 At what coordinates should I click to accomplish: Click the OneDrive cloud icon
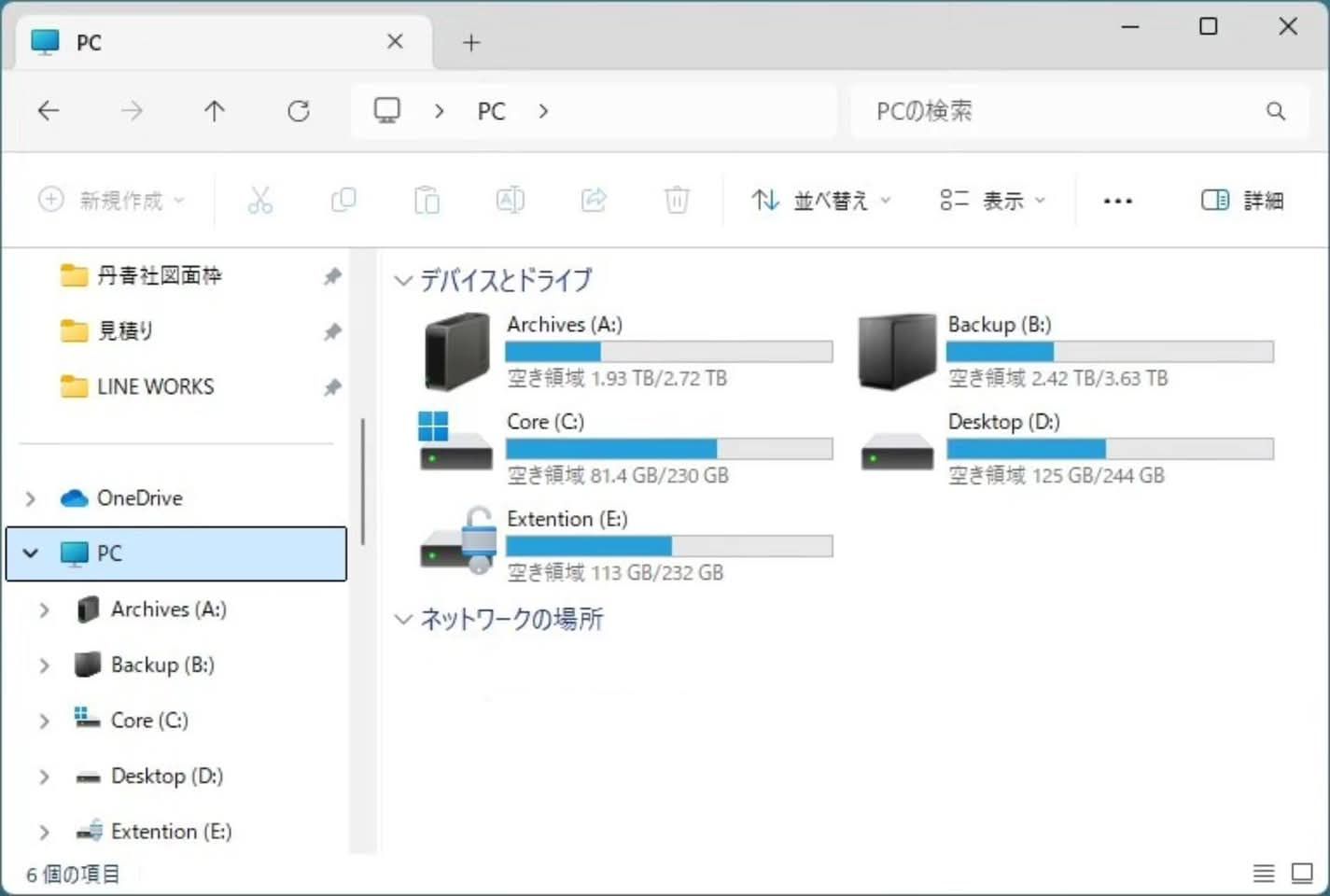coord(74,498)
